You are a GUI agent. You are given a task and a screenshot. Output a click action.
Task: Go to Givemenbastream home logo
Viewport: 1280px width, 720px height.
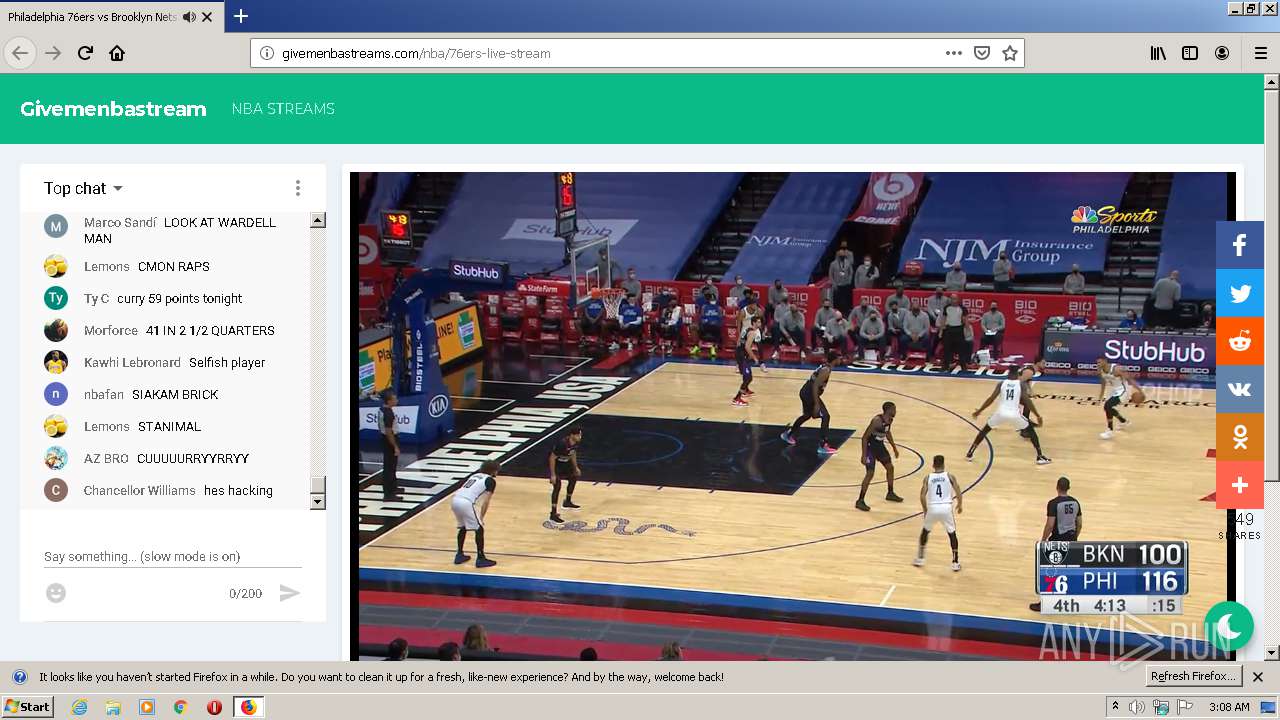[113, 109]
